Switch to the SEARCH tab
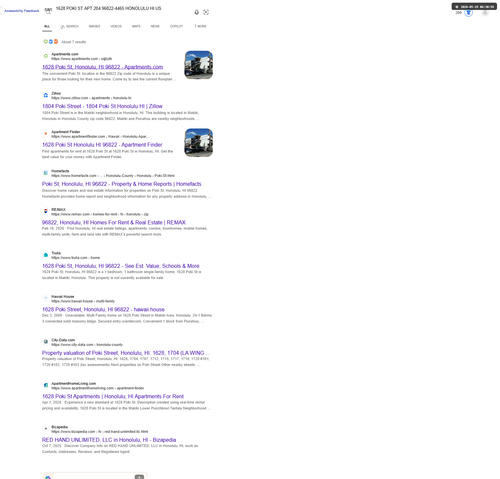500x479 pixels. (69, 26)
